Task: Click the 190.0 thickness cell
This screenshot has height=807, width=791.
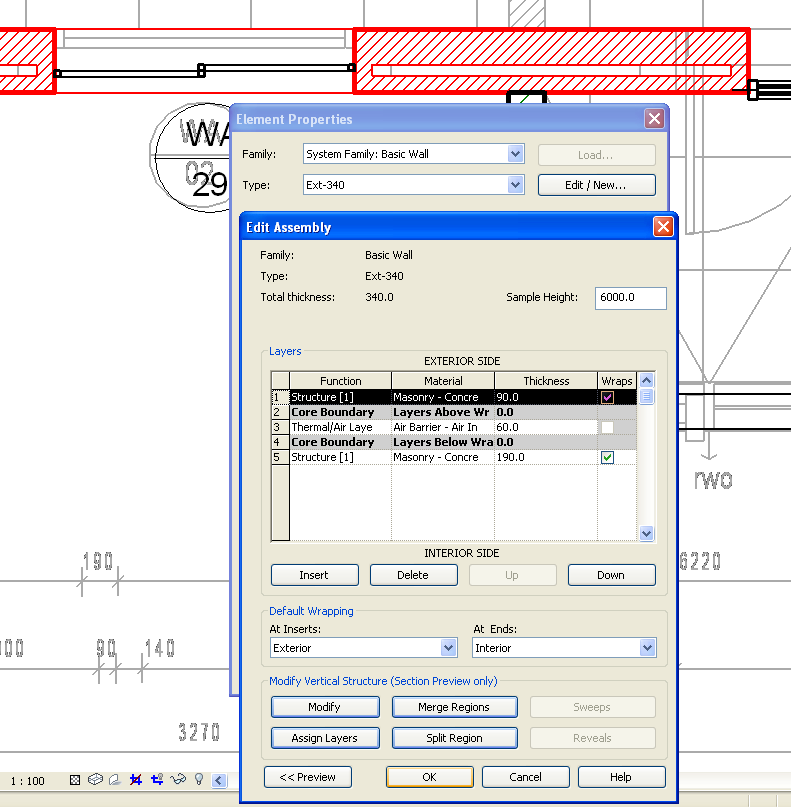Action: click(x=546, y=457)
